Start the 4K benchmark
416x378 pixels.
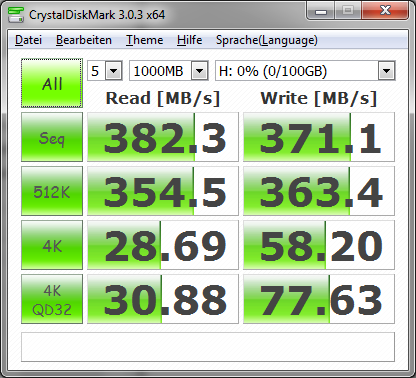coord(52,245)
